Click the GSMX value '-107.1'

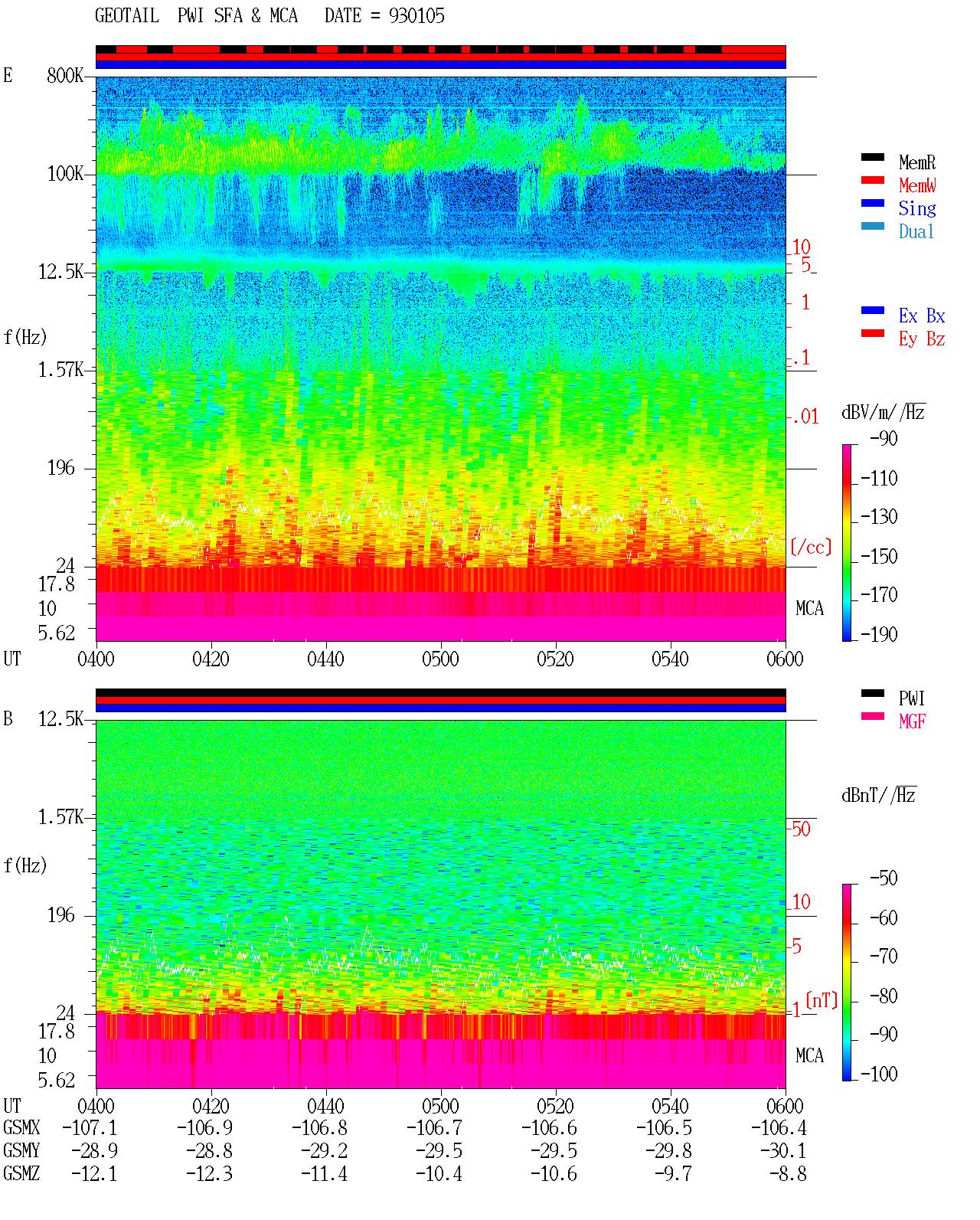click(x=90, y=1128)
